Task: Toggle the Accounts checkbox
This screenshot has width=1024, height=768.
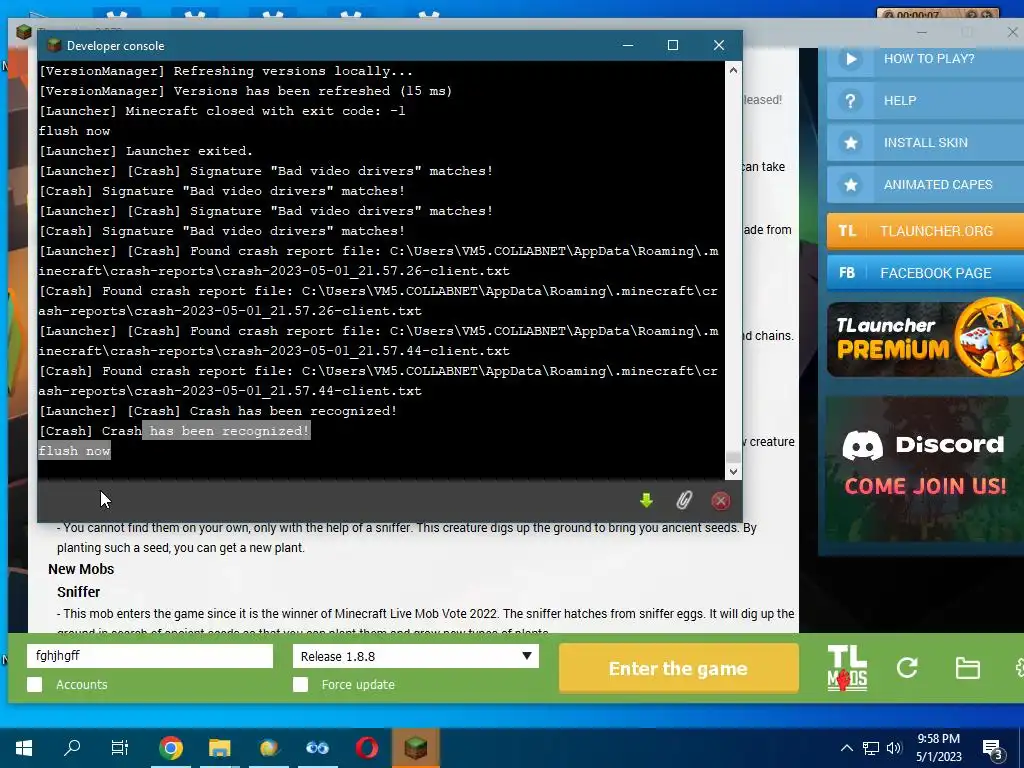Action: coord(35,684)
